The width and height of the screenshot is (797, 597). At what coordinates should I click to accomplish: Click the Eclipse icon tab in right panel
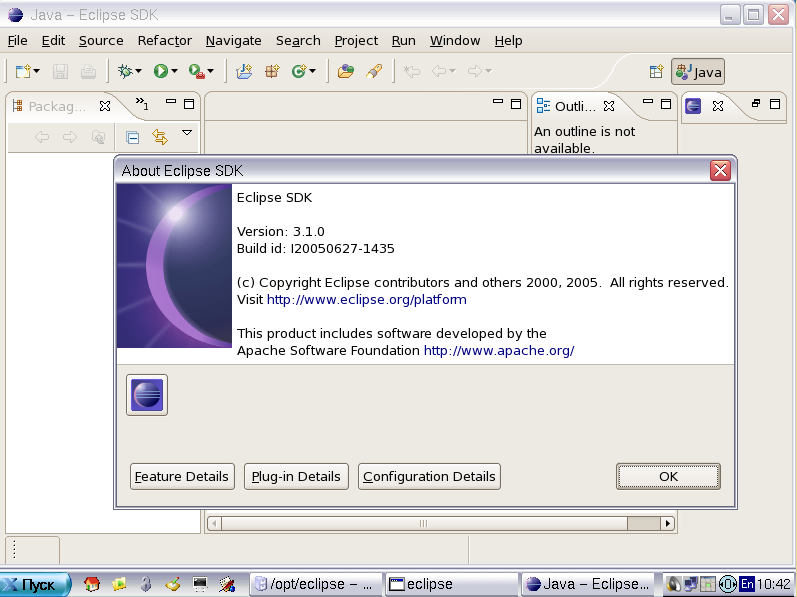click(x=693, y=106)
